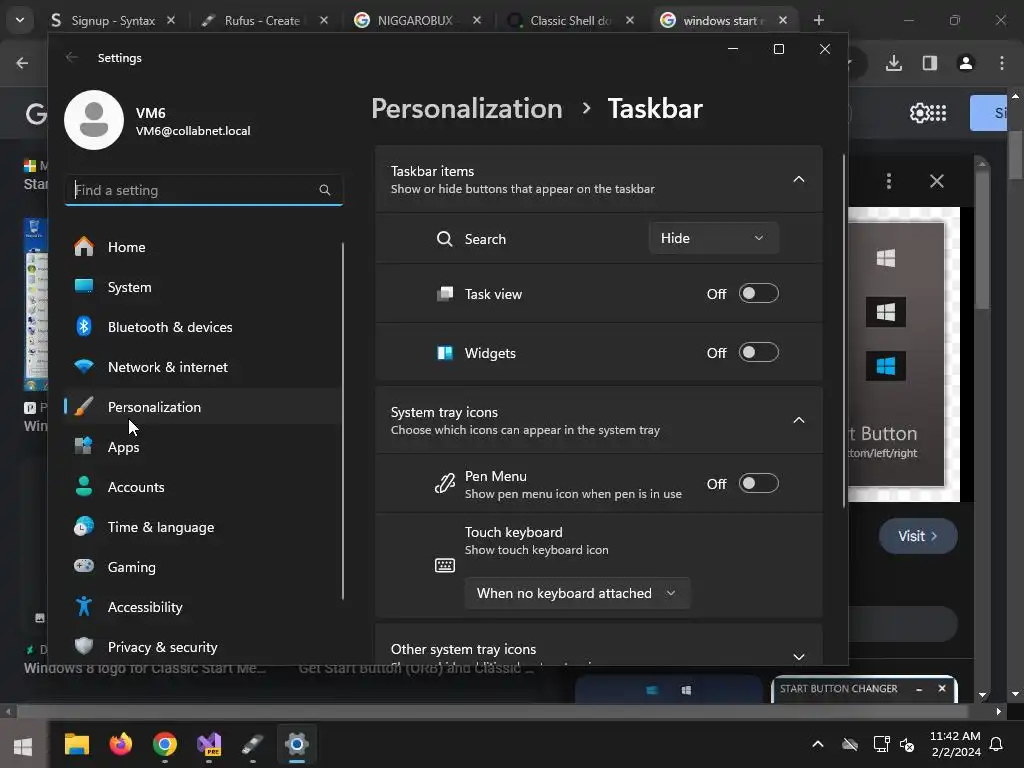
Task: Open Chrome downloads icon
Action: (x=894, y=63)
